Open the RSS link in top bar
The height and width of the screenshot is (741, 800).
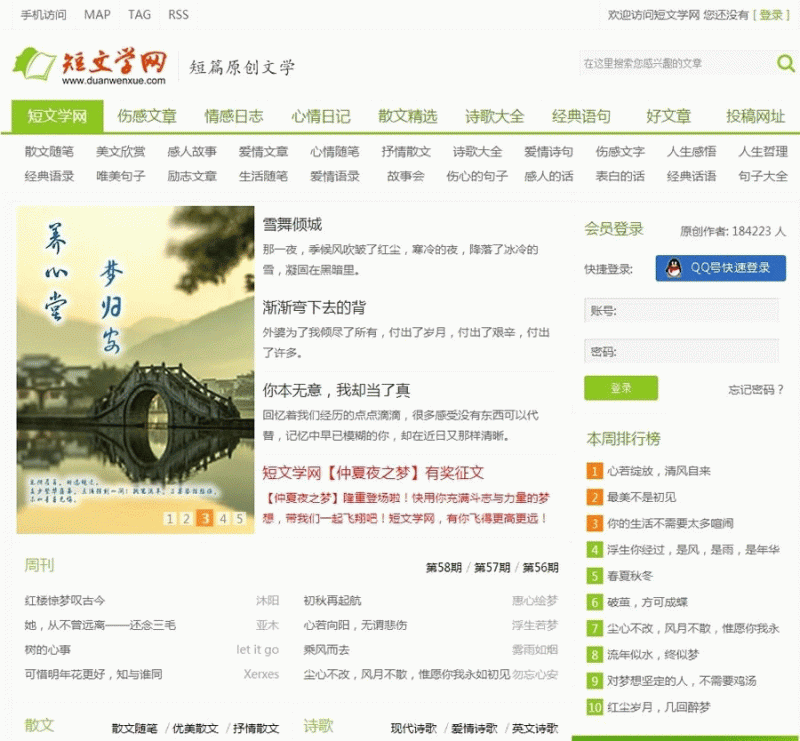178,15
